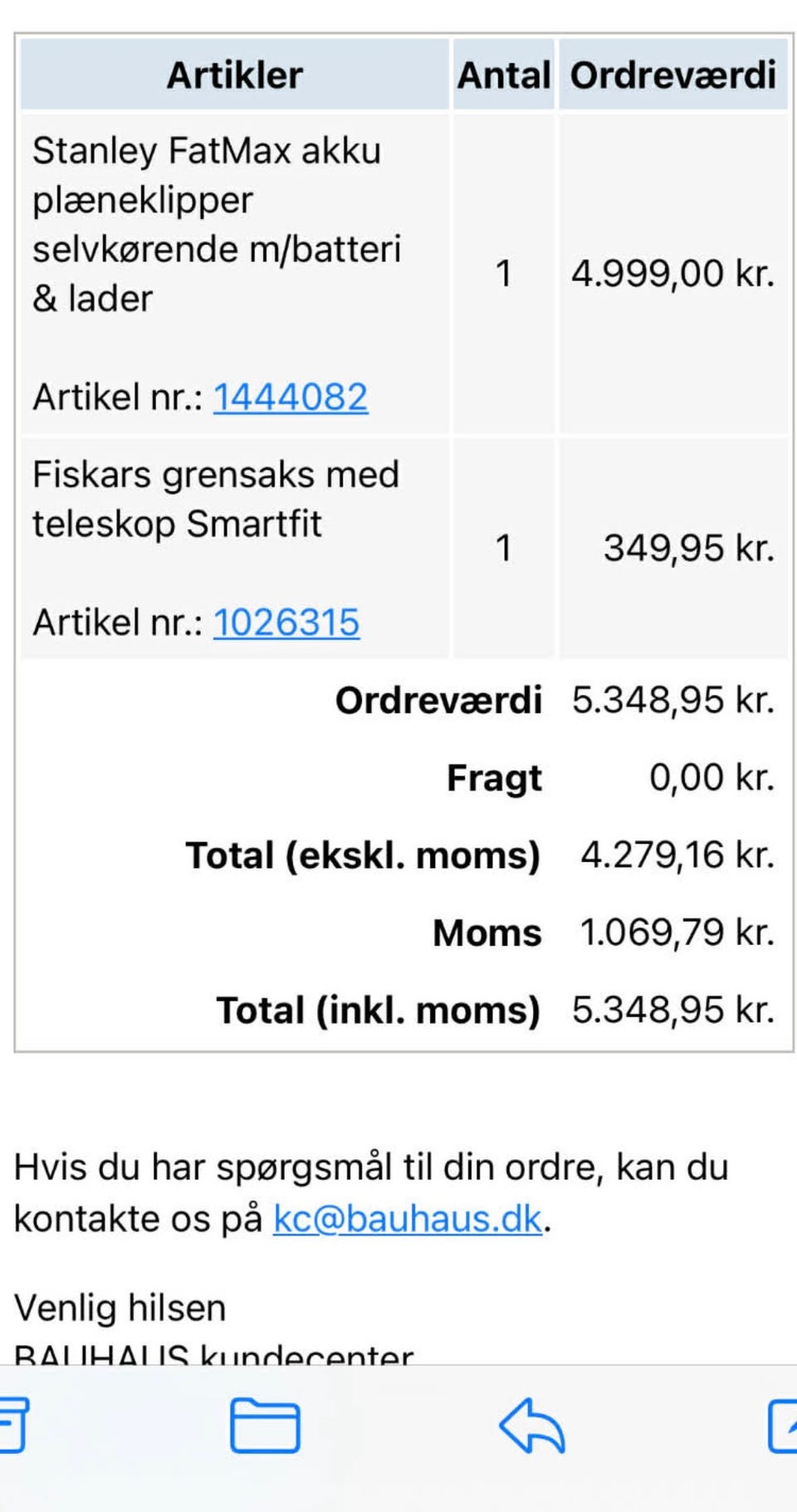The height and width of the screenshot is (1512, 797).
Task: Tap the Antal column header
Action: click(x=503, y=76)
